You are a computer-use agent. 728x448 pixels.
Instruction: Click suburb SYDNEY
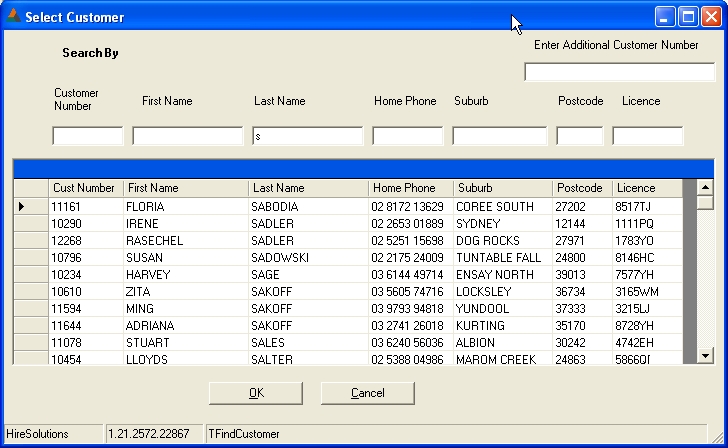click(478, 224)
